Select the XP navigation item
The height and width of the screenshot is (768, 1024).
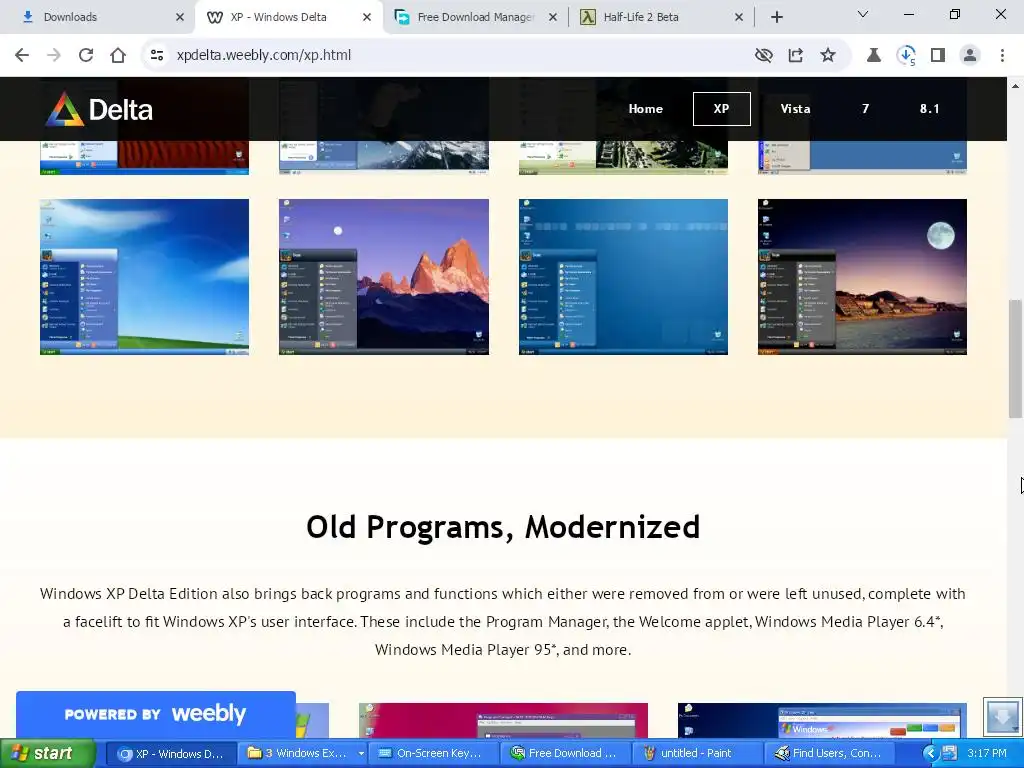pyautogui.click(x=721, y=109)
